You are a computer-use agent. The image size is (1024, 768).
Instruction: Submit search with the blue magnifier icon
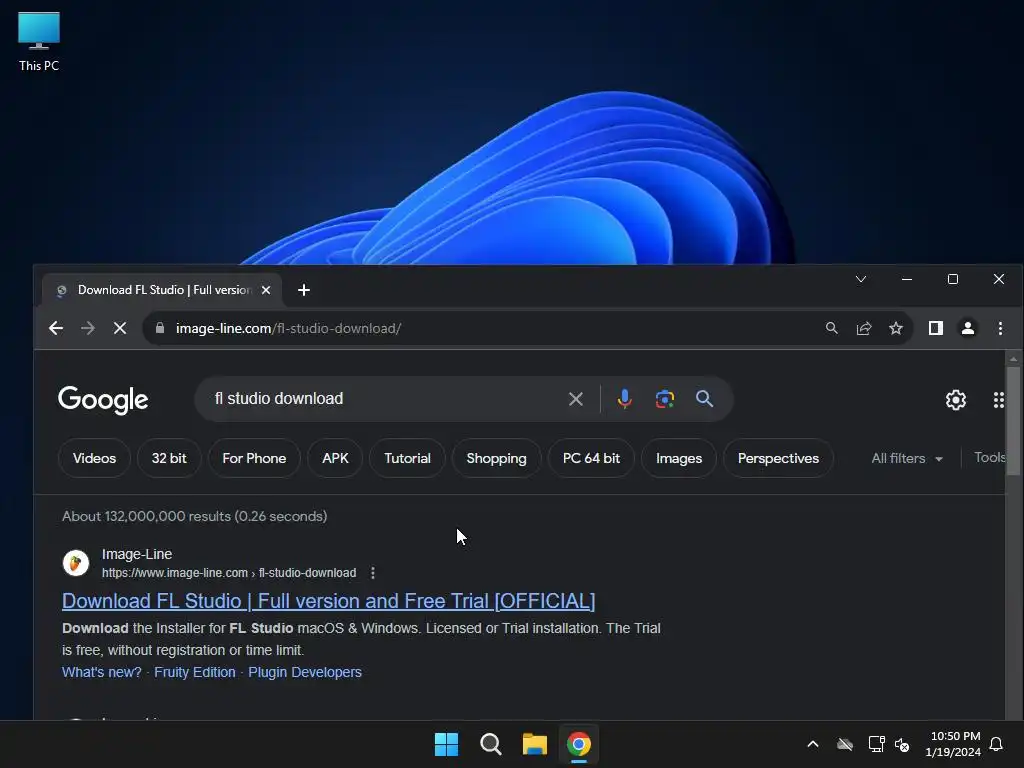(704, 398)
